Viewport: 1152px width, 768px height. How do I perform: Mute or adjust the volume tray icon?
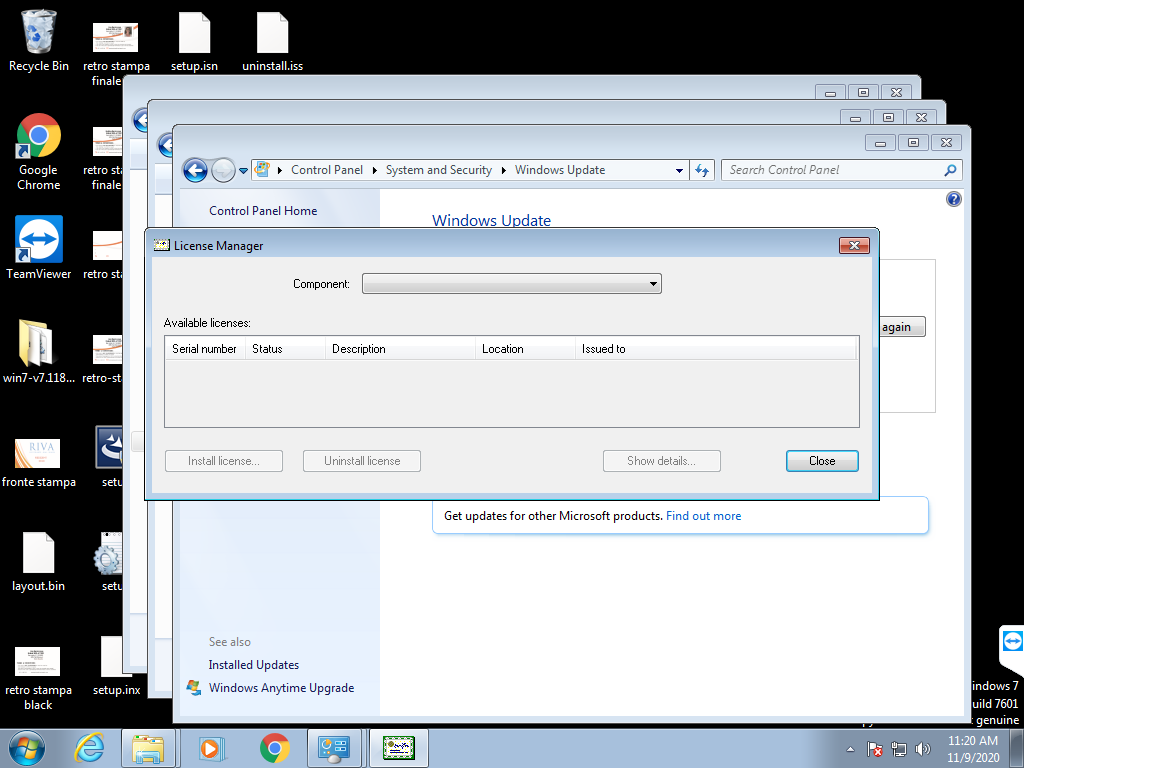coord(923,748)
